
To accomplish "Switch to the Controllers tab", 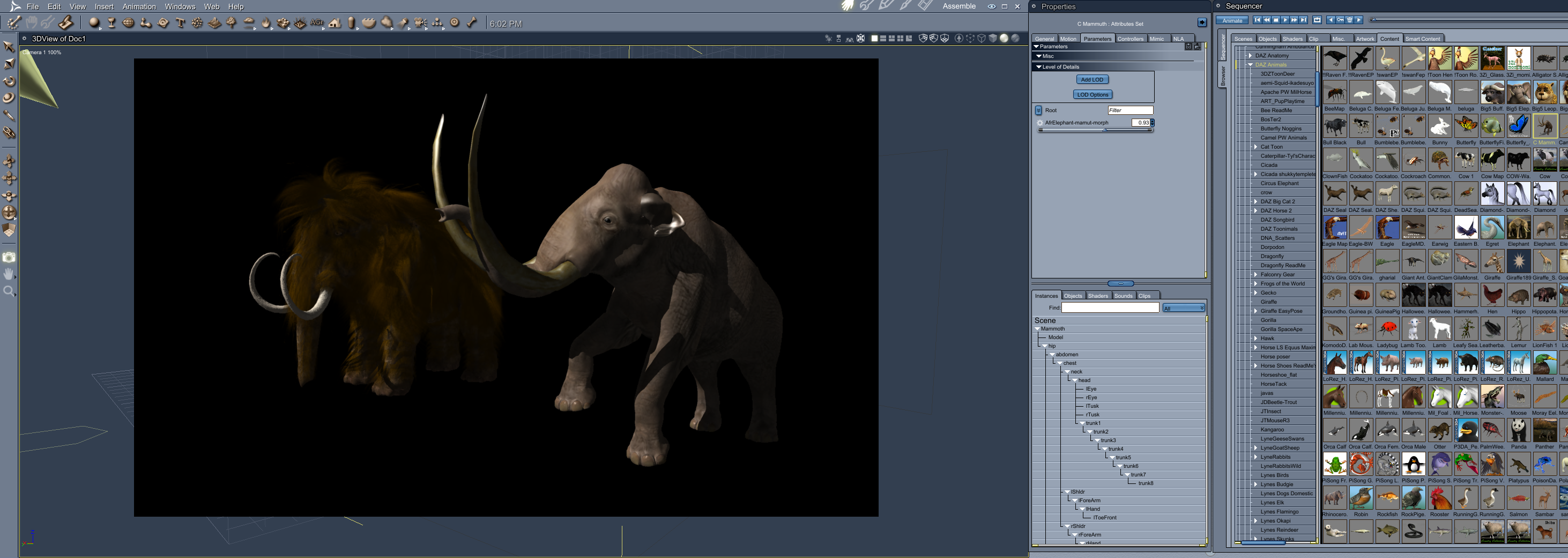I will (x=1131, y=39).
